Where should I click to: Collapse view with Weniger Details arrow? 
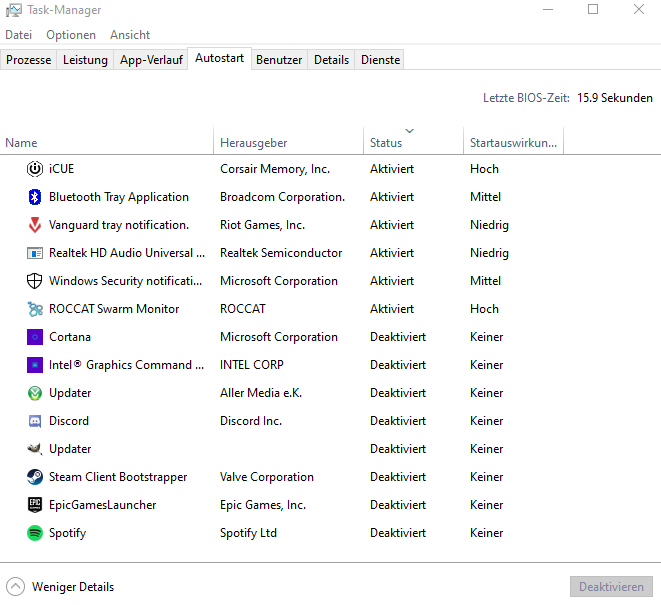tap(16, 586)
